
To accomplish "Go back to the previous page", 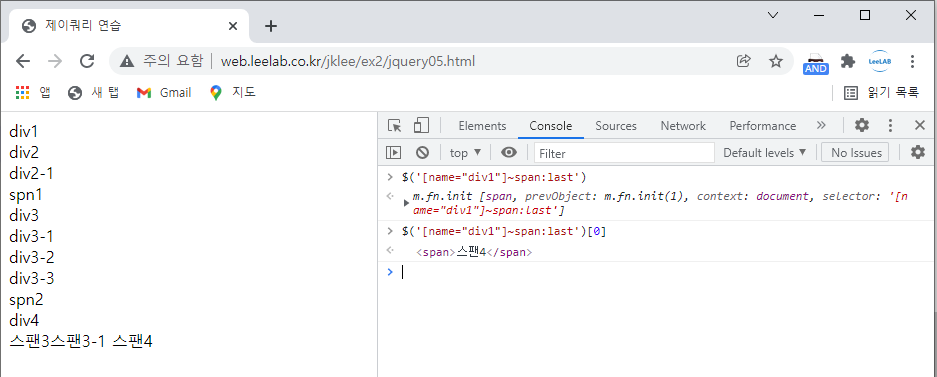I will (x=23, y=61).
